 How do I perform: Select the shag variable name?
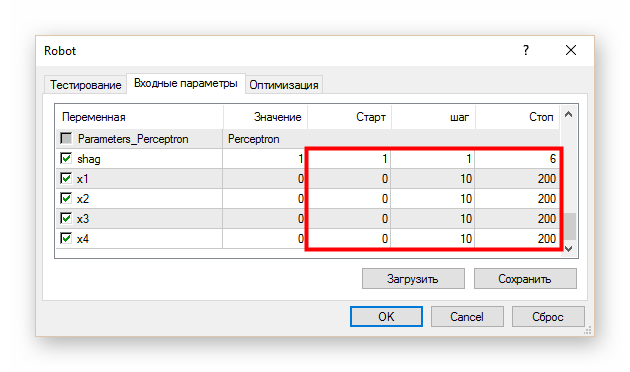tap(89, 159)
